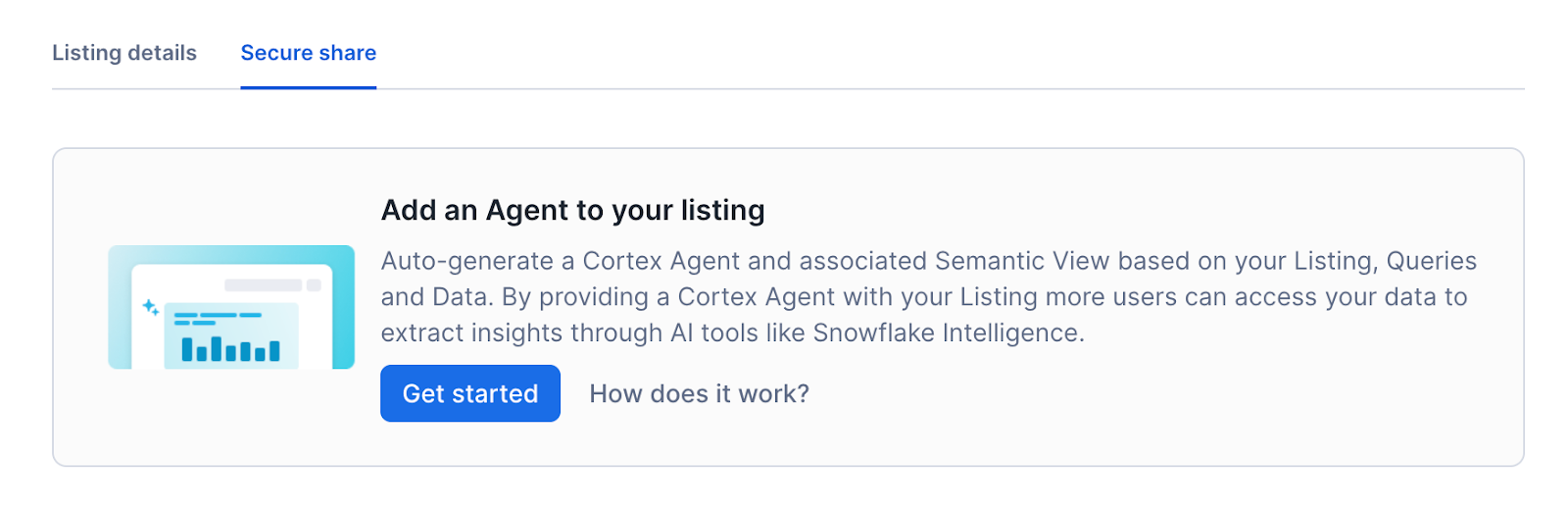Click the bar chart graphic in the illustration

pos(231,349)
